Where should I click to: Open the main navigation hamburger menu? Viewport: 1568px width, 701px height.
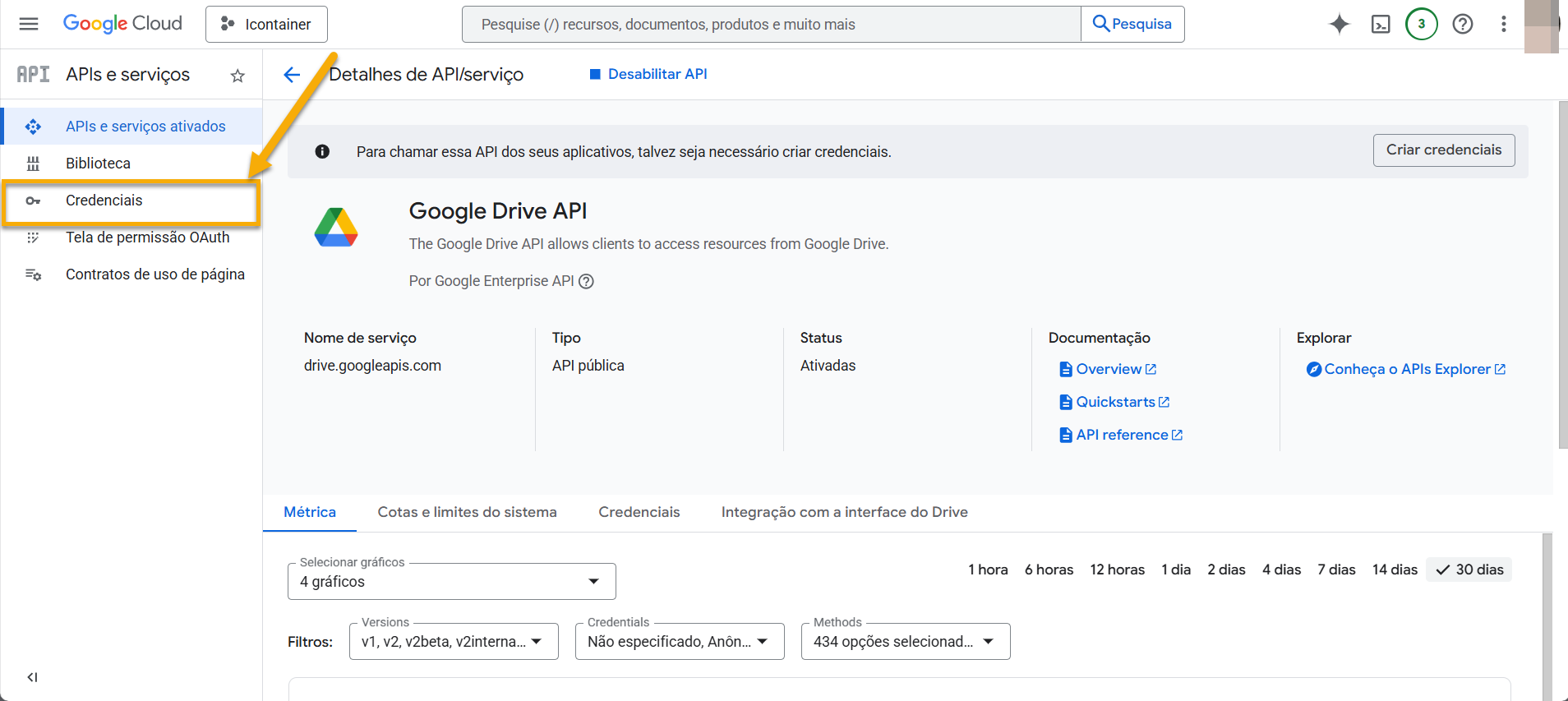pos(29,24)
